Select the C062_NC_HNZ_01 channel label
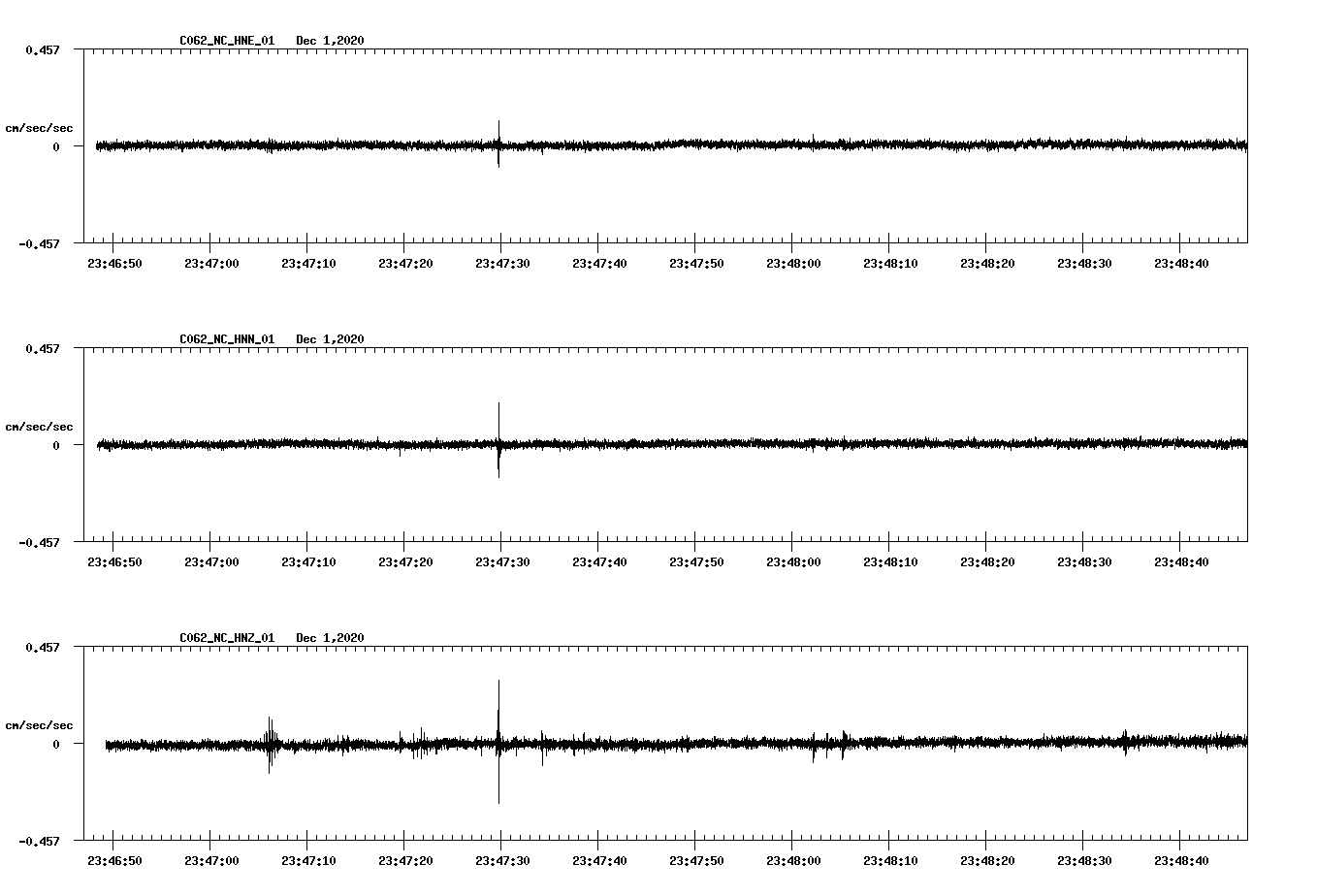The width and height of the screenshot is (1317, 896). pos(225,638)
